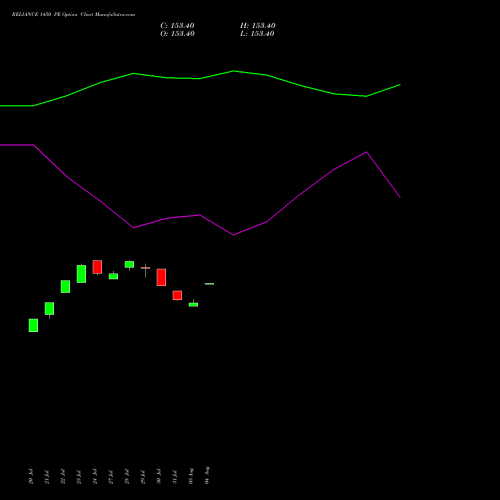Click the doji candle above 29 Jul
The image size is (500, 500).
pos(145,268)
